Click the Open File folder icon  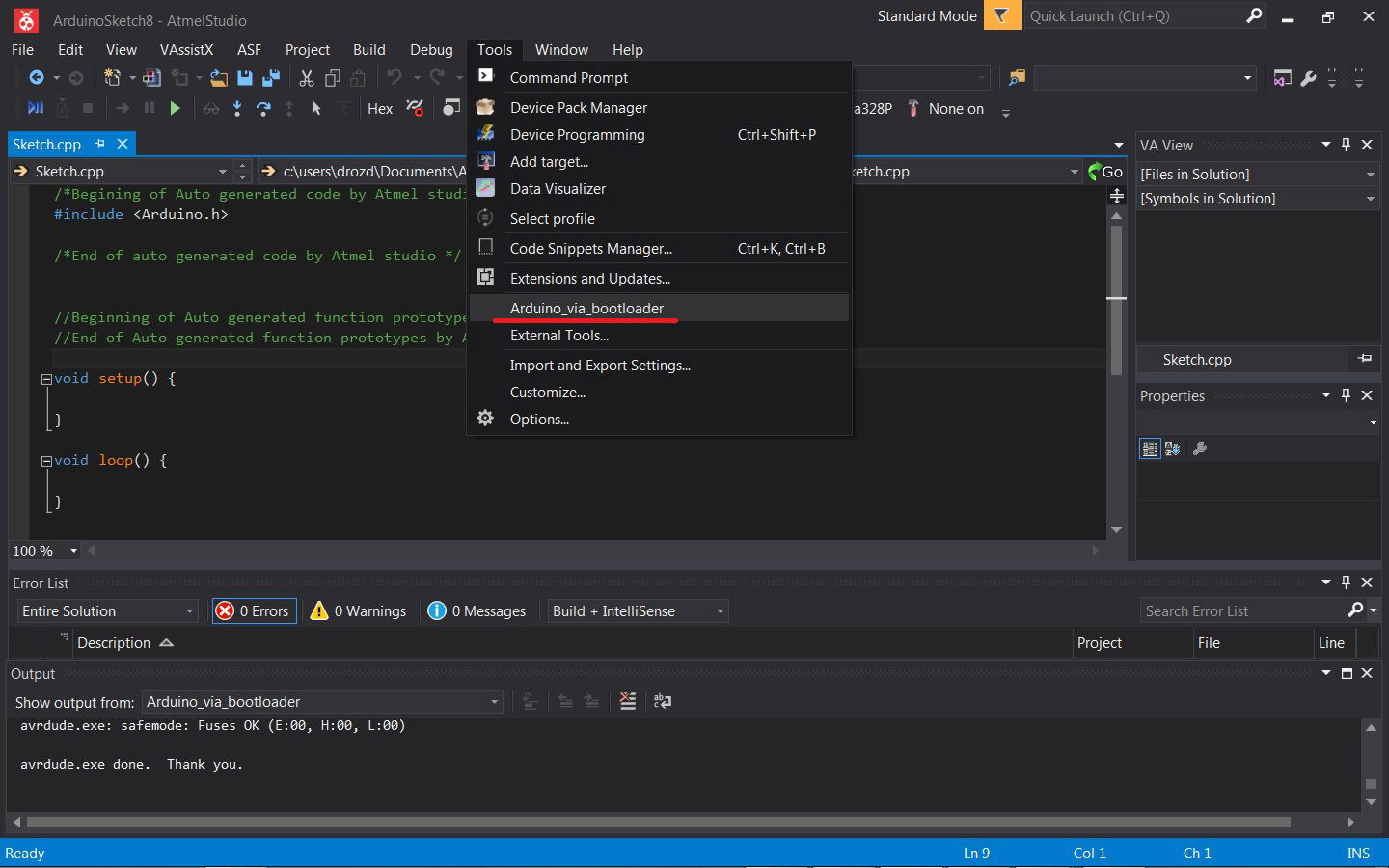[220, 78]
